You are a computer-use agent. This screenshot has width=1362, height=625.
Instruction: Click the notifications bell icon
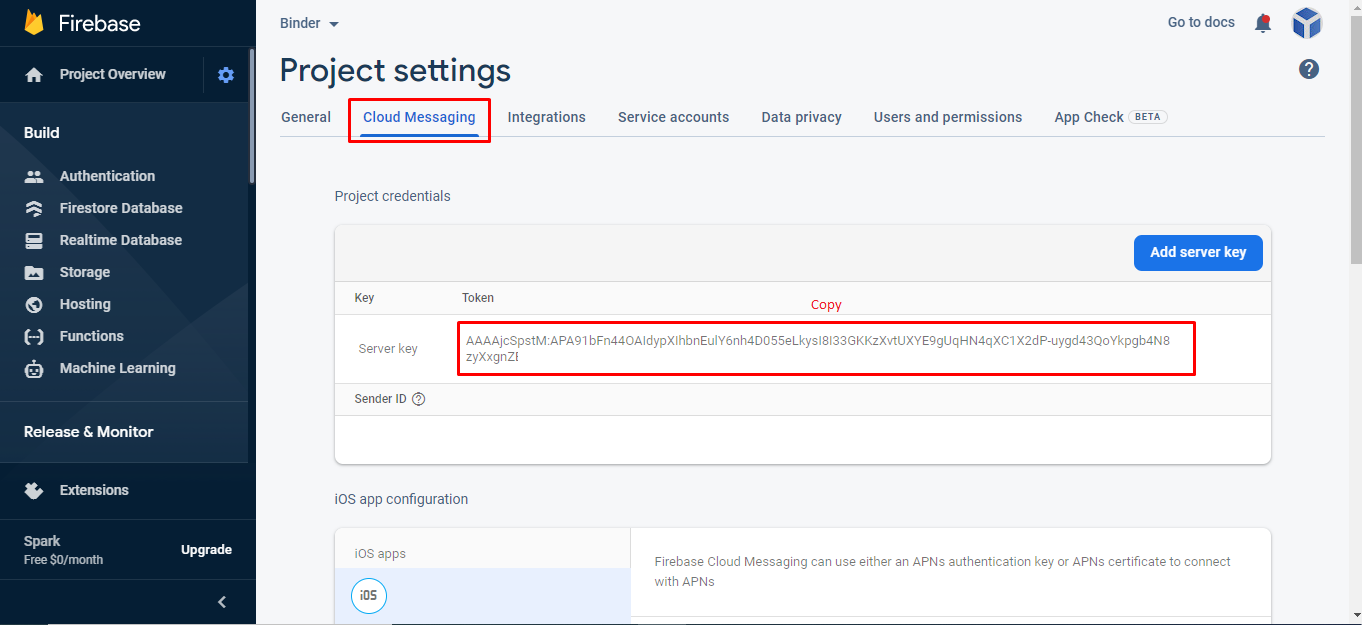[x=1263, y=23]
